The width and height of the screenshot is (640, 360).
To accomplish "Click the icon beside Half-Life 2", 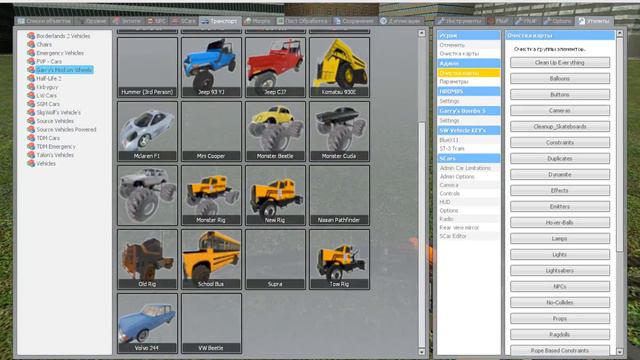I will [31, 78].
